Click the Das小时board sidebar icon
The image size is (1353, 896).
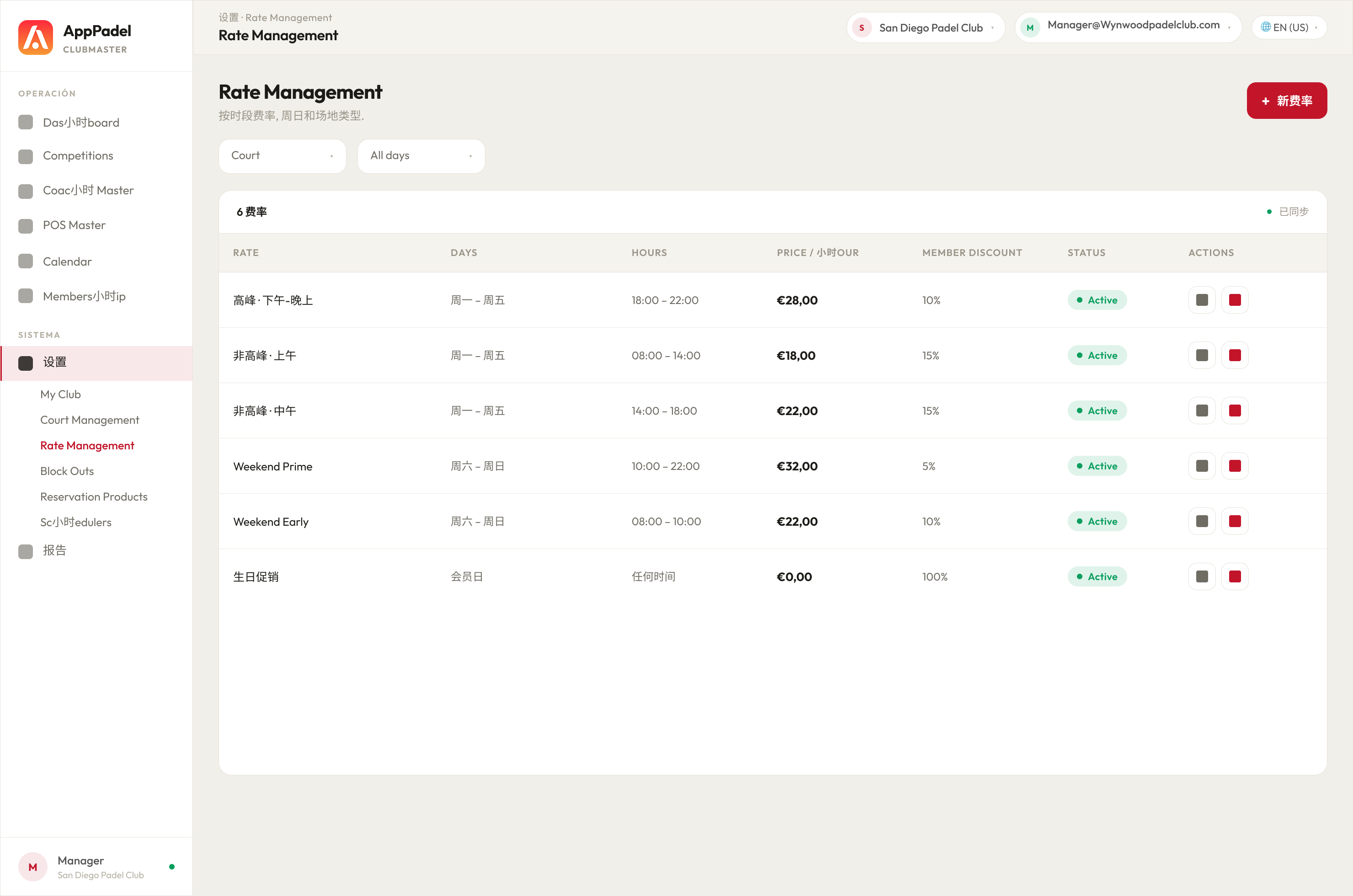[x=26, y=123]
